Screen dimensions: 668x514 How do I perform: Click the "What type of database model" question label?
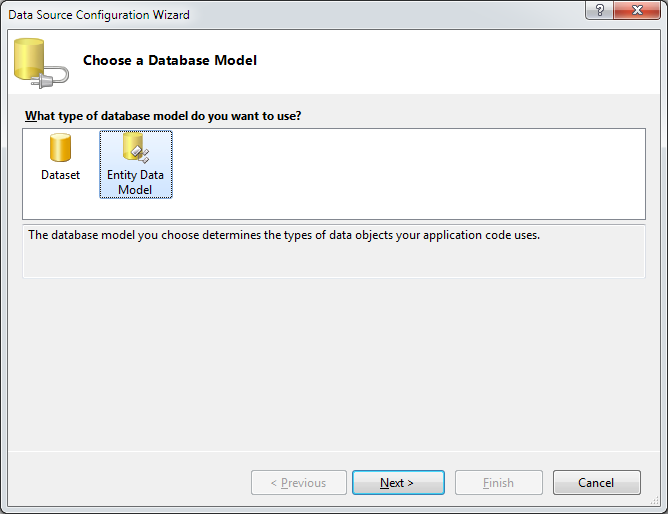163,116
